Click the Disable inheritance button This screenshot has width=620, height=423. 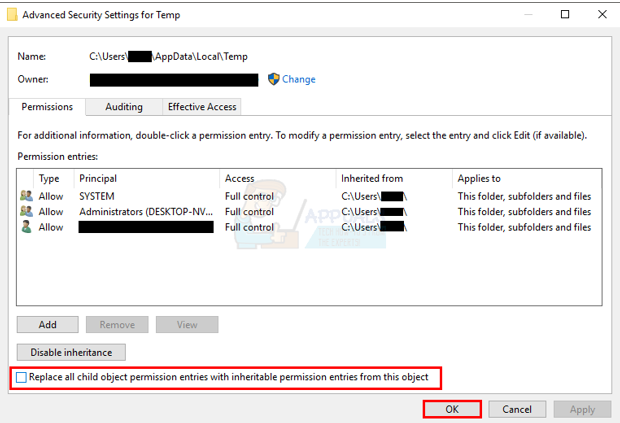(x=71, y=352)
